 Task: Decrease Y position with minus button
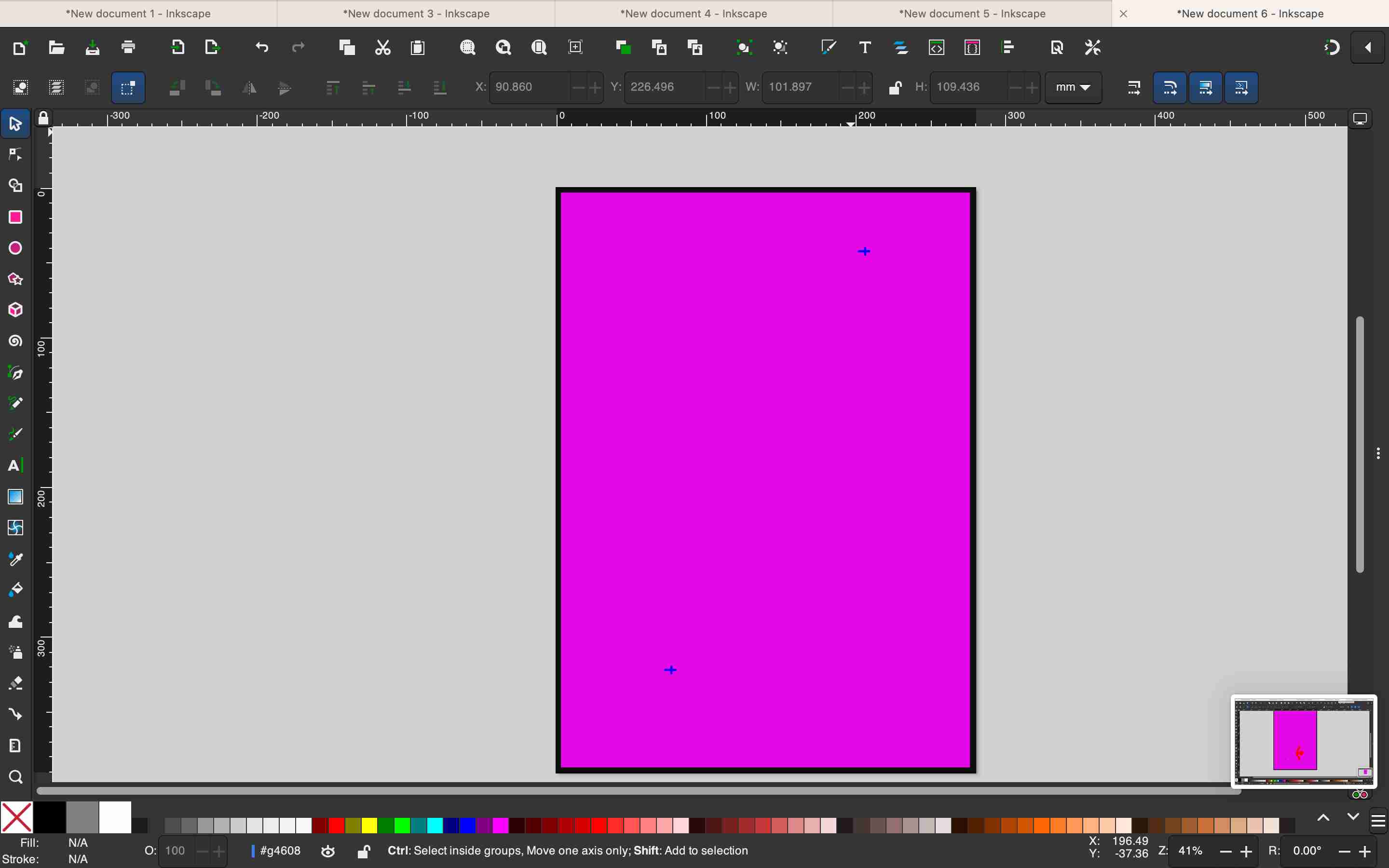point(713,87)
